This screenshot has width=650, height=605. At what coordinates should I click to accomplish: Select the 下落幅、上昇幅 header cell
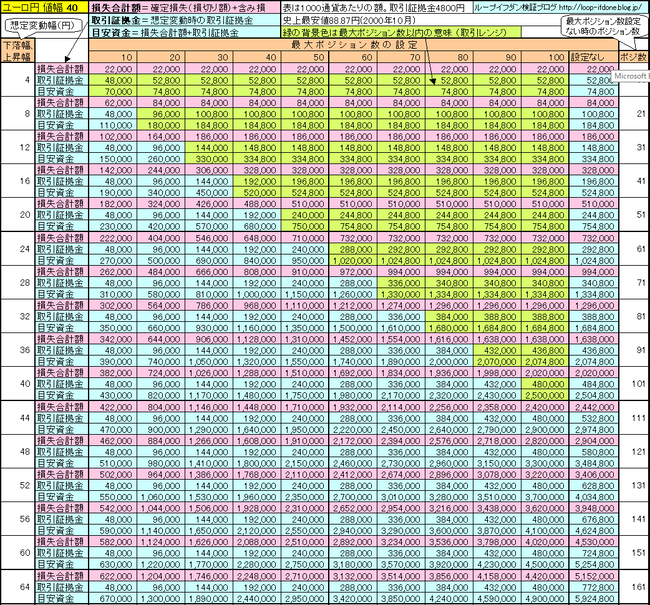click(x=17, y=51)
